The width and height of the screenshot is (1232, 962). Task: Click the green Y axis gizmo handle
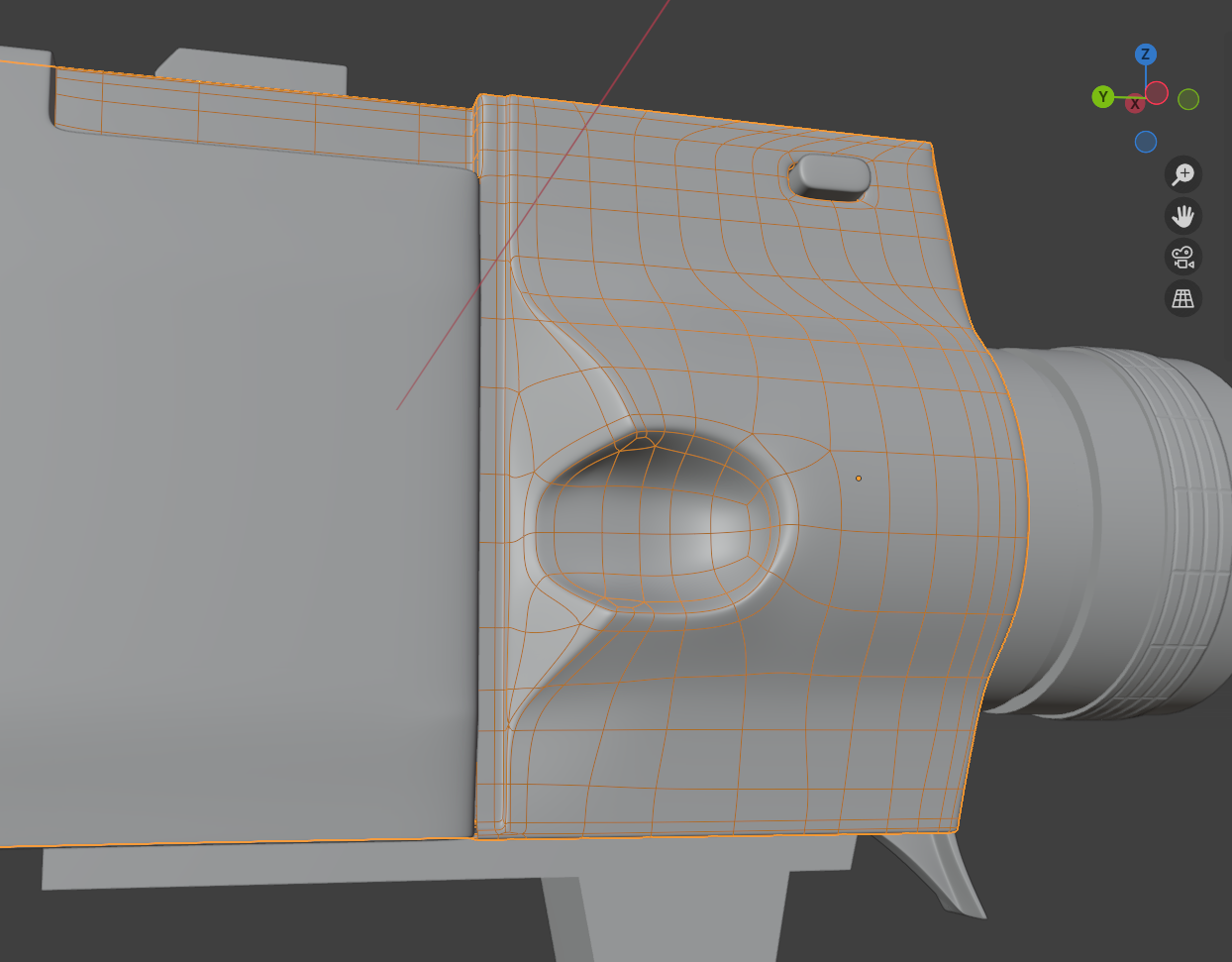point(1102,97)
